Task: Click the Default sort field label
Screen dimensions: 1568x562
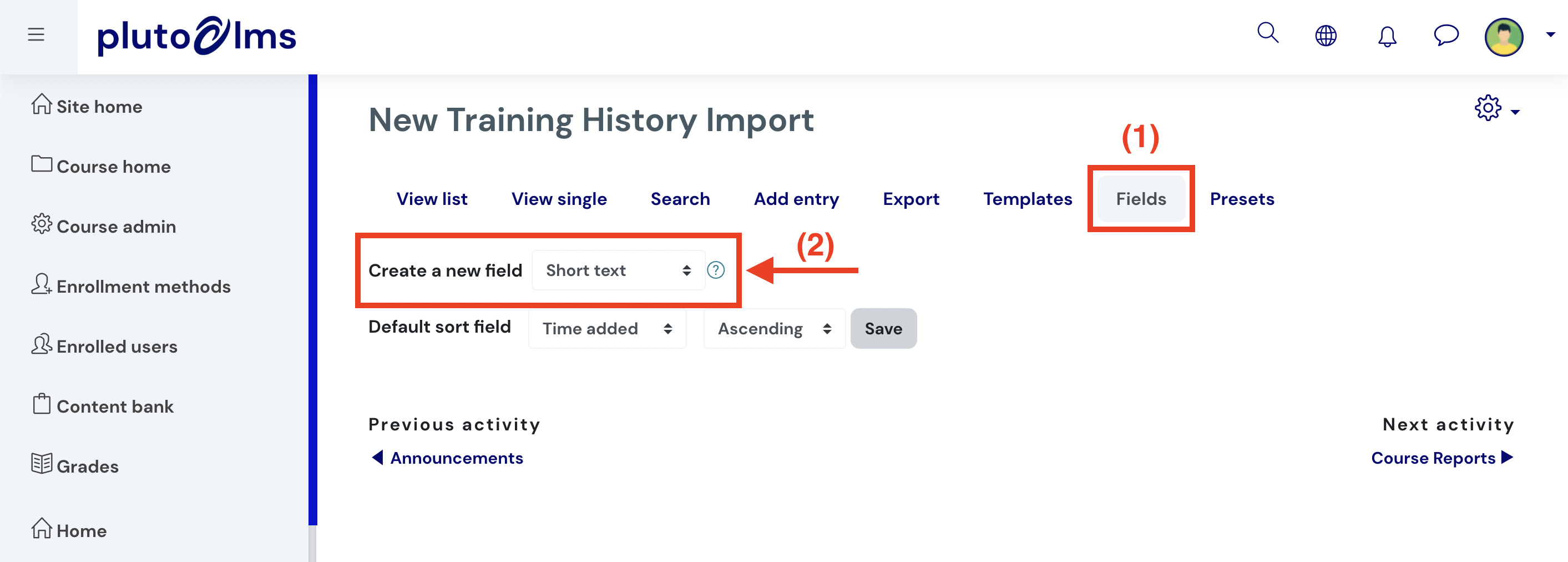Action: click(439, 327)
